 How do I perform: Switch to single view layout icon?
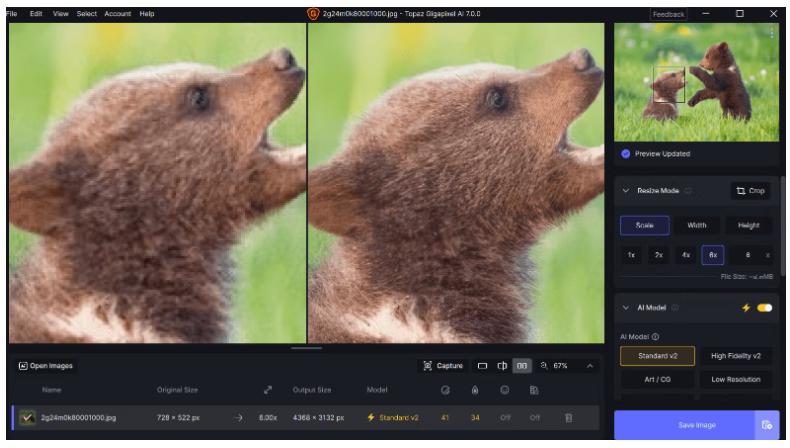[x=482, y=366]
